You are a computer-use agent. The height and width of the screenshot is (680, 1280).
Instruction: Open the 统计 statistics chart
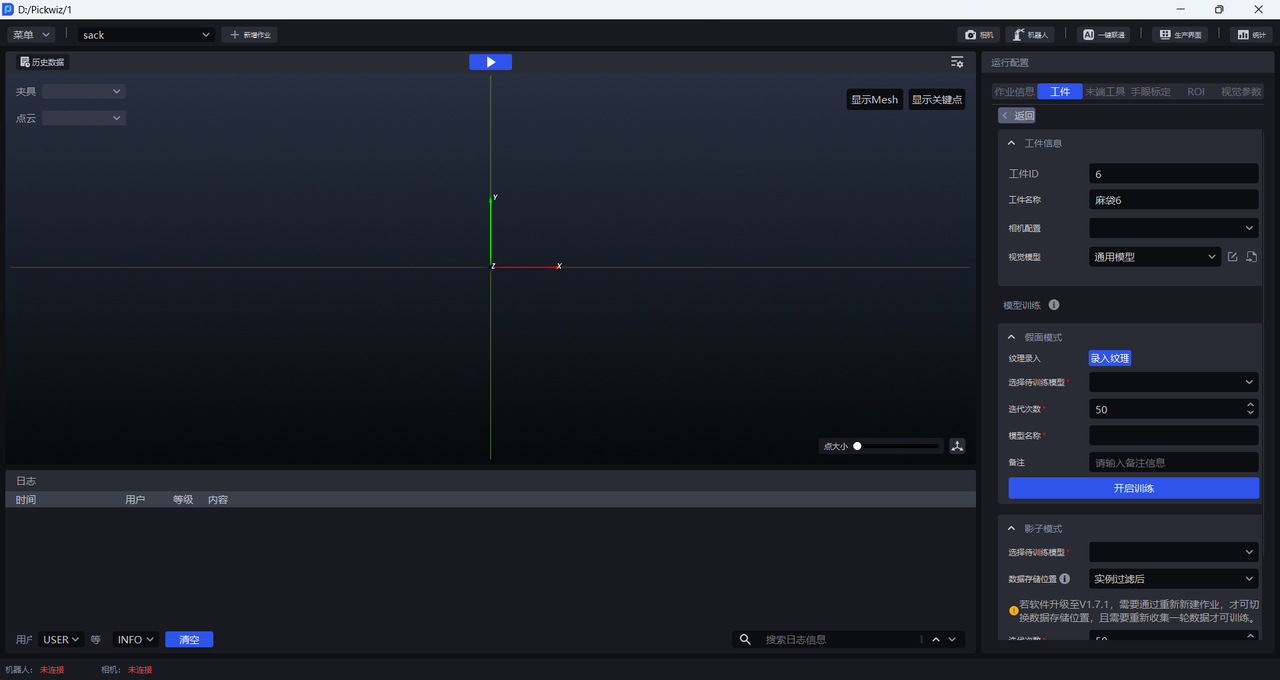(x=1251, y=35)
